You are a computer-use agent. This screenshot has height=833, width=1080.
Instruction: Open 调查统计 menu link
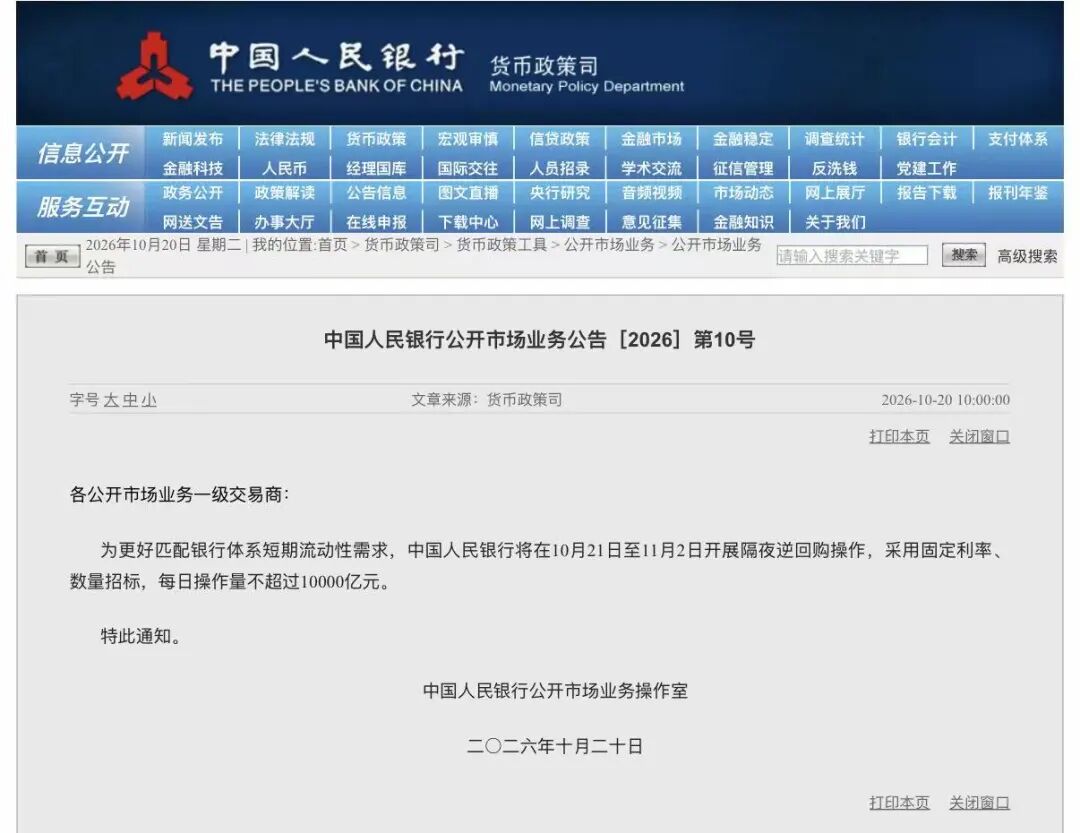click(834, 139)
